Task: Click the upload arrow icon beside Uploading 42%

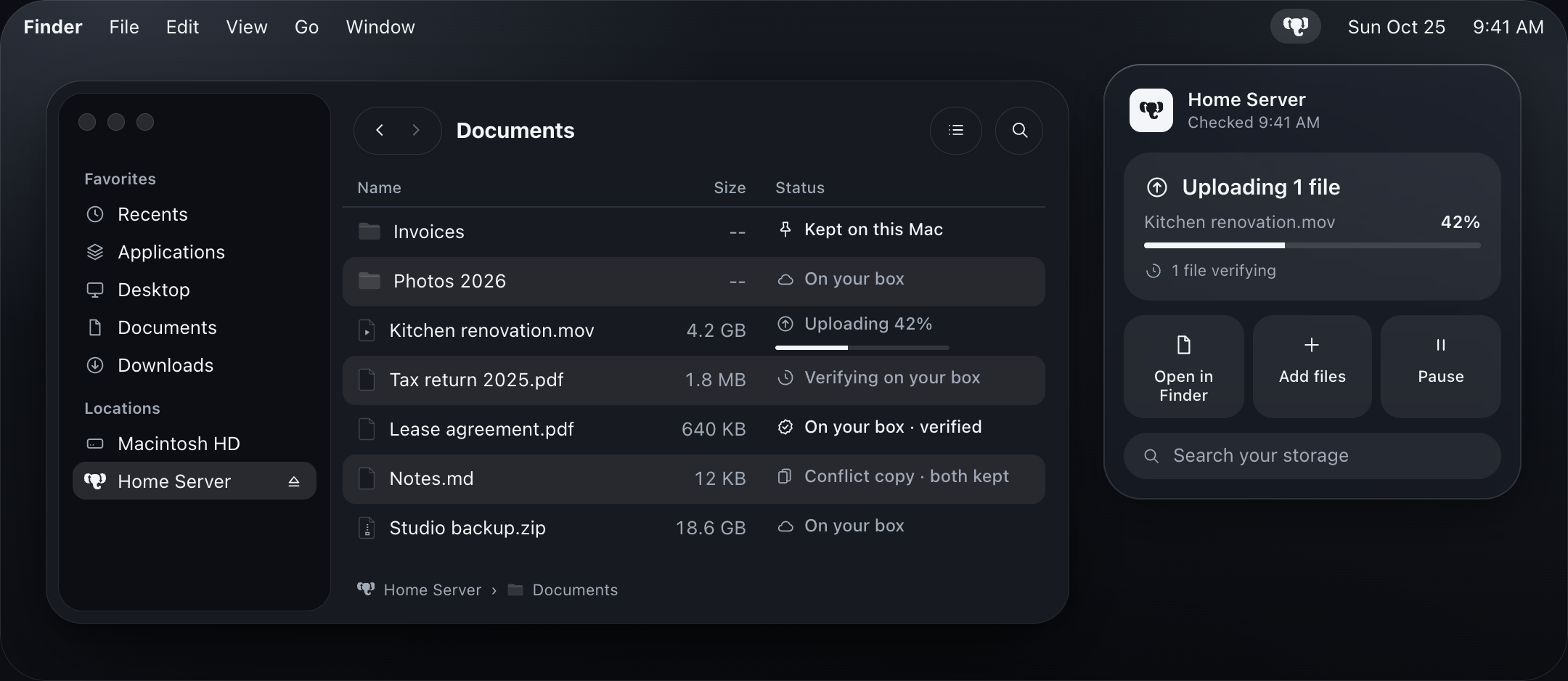Action: [785, 324]
